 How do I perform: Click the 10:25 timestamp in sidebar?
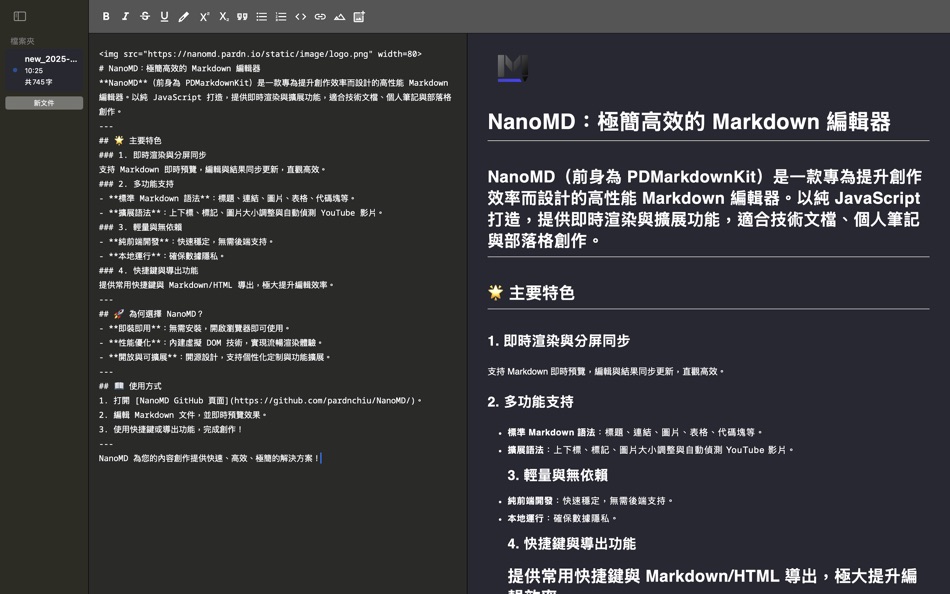pyautogui.click(x=34, y=70)
